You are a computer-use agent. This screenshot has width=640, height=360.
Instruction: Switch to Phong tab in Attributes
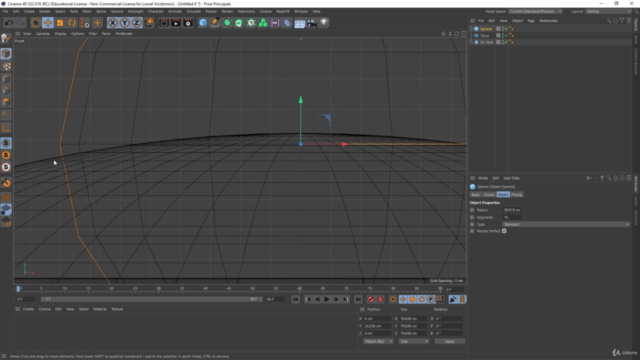[x=516, y=195]
